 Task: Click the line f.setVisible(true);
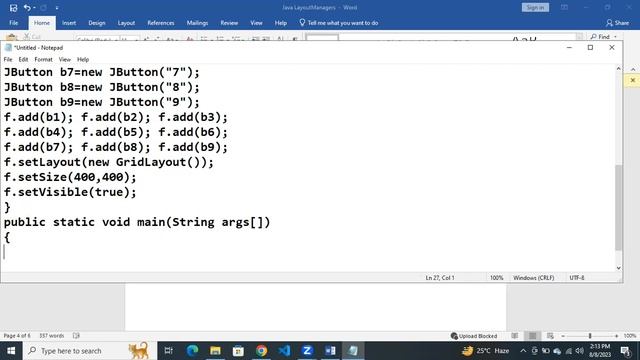[x=70, y=192]
